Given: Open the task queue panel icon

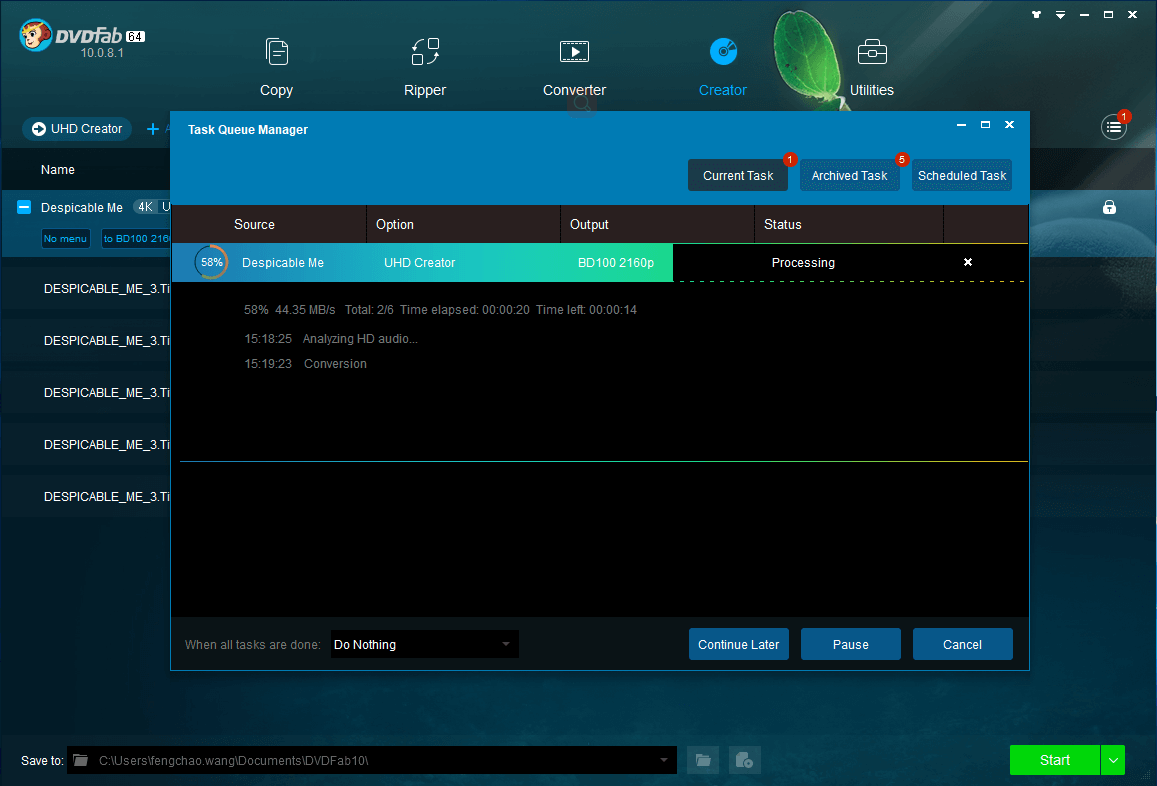Looking at the screenshot, I should click(1113, 127).
